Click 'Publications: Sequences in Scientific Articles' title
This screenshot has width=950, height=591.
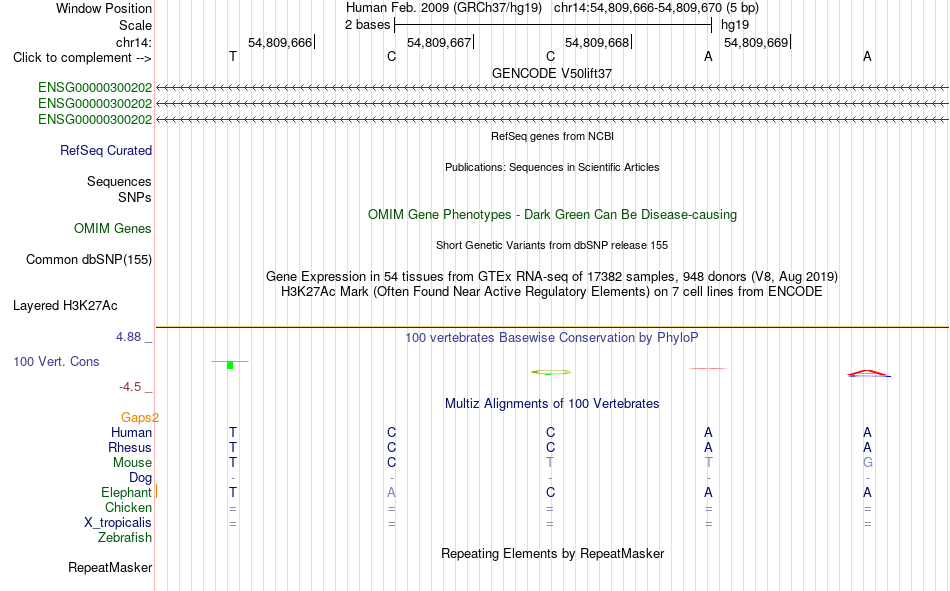click(x=552, y=167)
